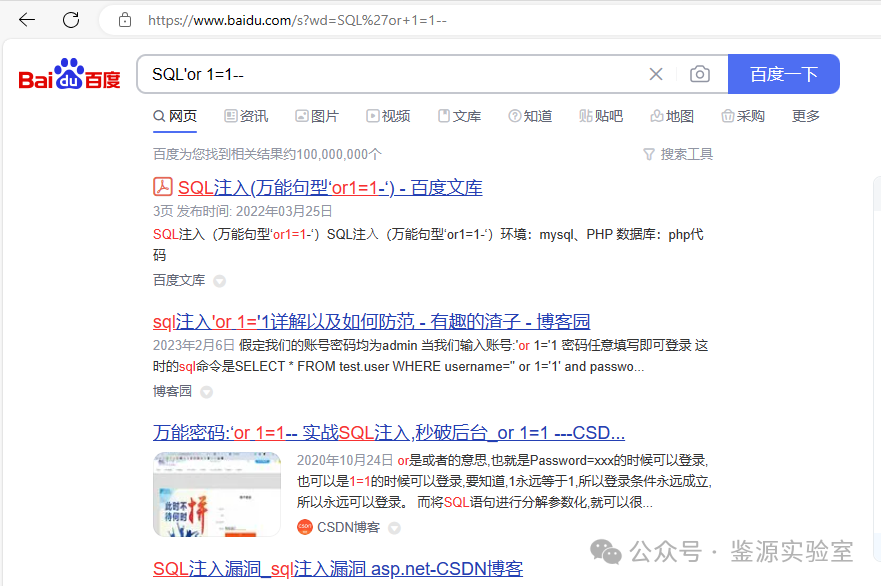Image resolution: width=881 pixels, height=586 pixels.
Task: Switch to 视频 tab
Action: coord(388,116)
